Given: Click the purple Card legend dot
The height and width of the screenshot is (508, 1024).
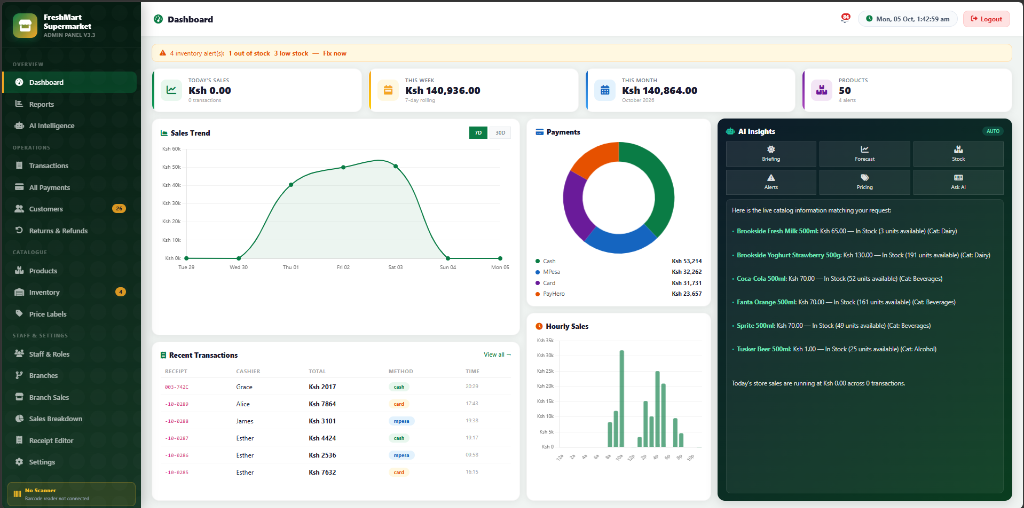Looking at the screenshot, I should (537, 283).
